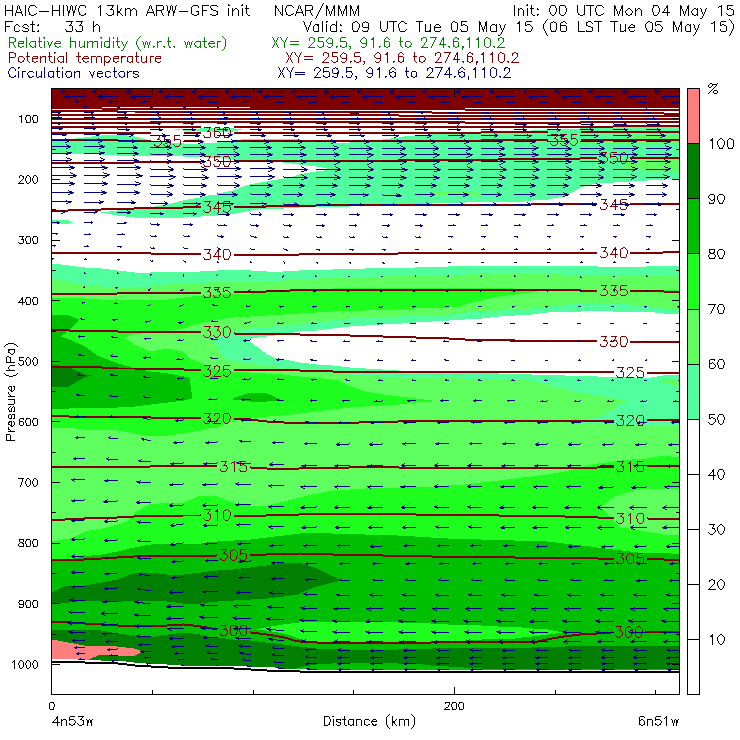This screenshot has width=740, height=740.
Task: Click the left '300' contour label
Action: (233, 631)
